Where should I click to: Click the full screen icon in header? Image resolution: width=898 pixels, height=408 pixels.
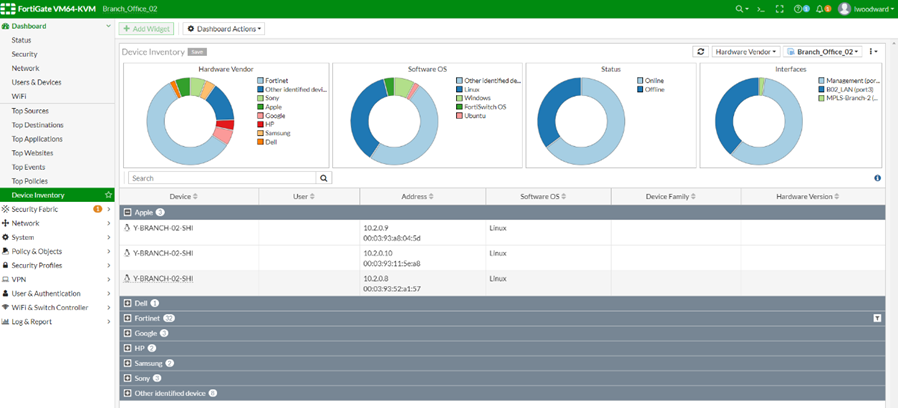click(x=779, y=8)
